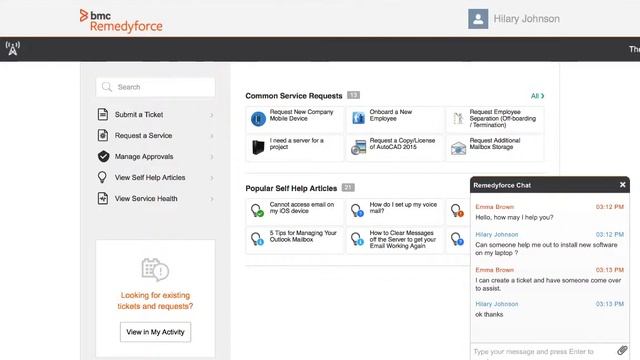The height and width of the screenshot is (360, 640).
Task: Click the BMC Remedyforce logo
Action: pos(121,21)
